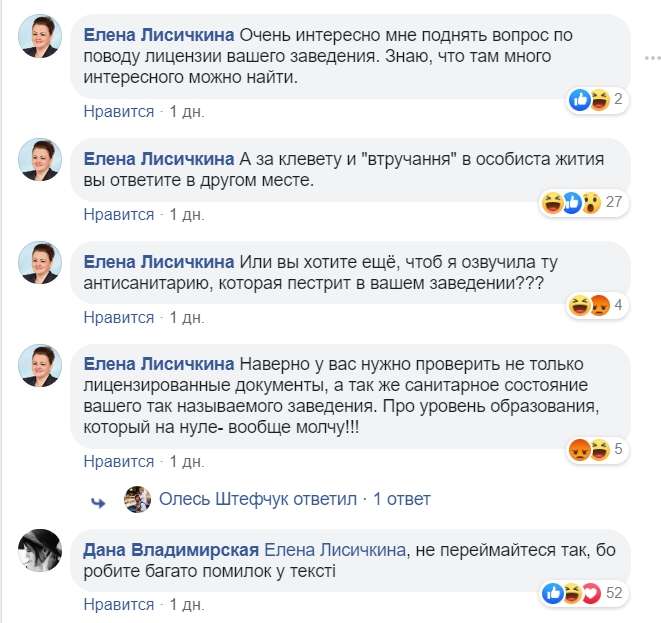The image size is (661, 623).
Task: Open Дана Владимирская's profile picture
Action: tap(43, 548)
